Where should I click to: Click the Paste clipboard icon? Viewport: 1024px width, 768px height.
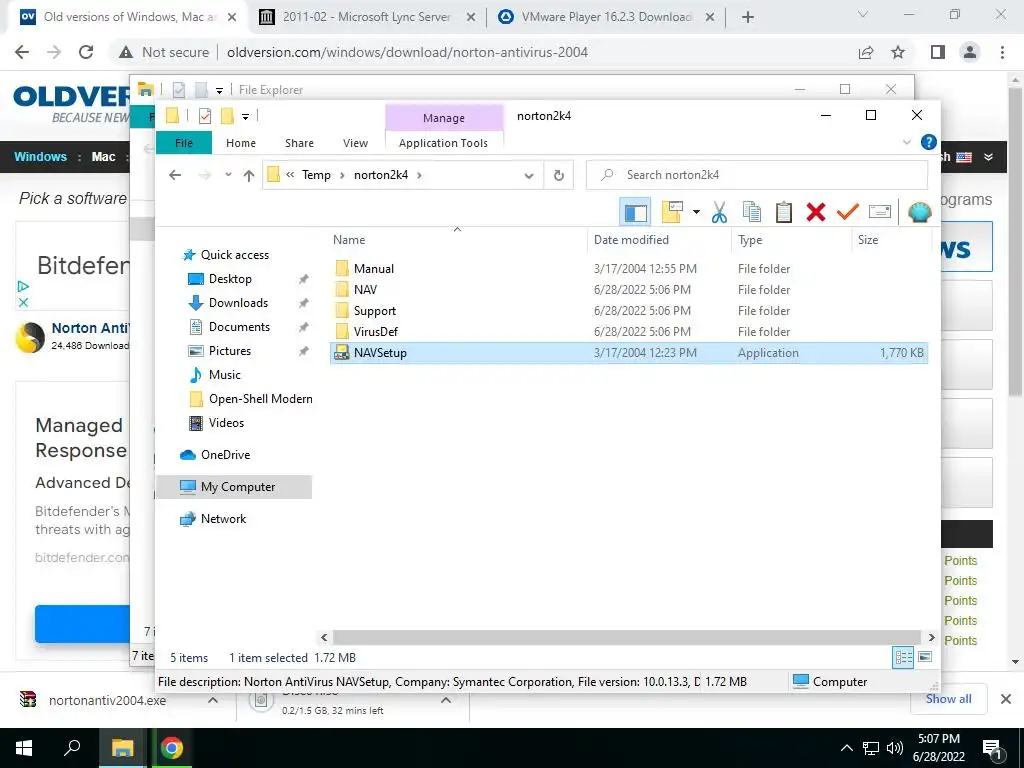coord(784,212)
